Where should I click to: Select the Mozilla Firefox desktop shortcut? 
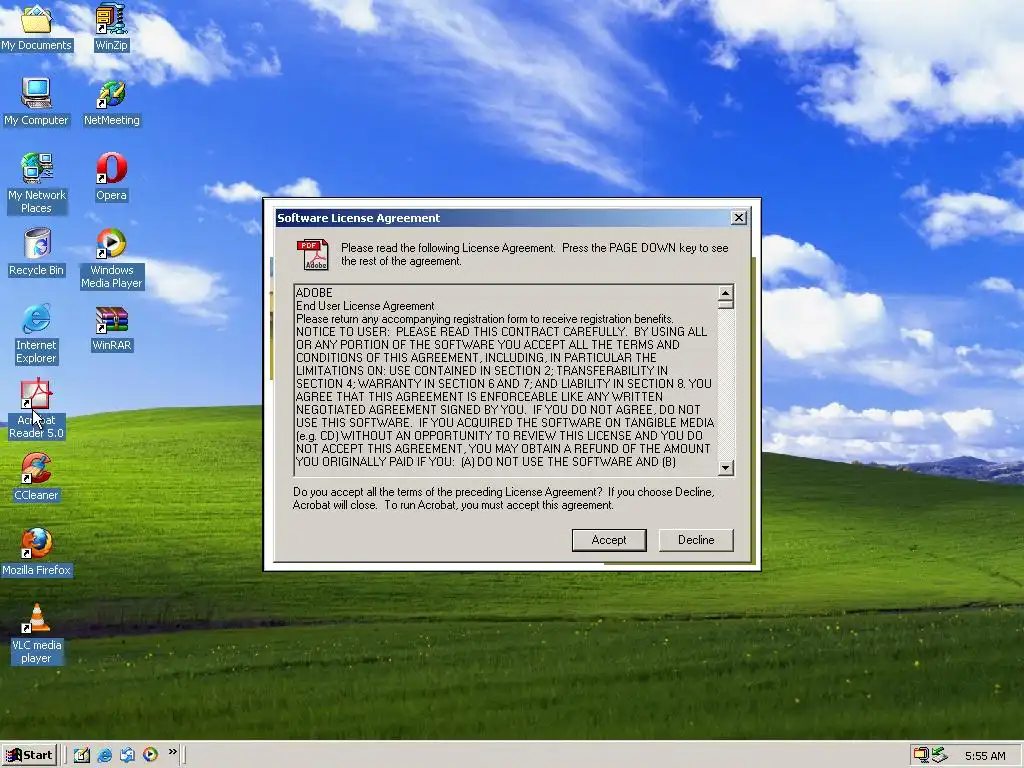pos(36,552)
